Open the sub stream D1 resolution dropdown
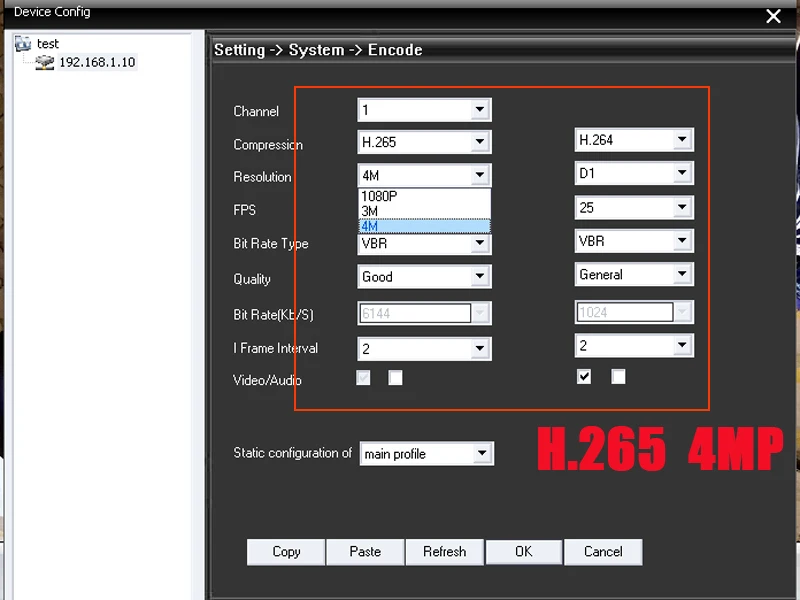The height and width of the screenshot is (600, 800). [x=634, y=173]
